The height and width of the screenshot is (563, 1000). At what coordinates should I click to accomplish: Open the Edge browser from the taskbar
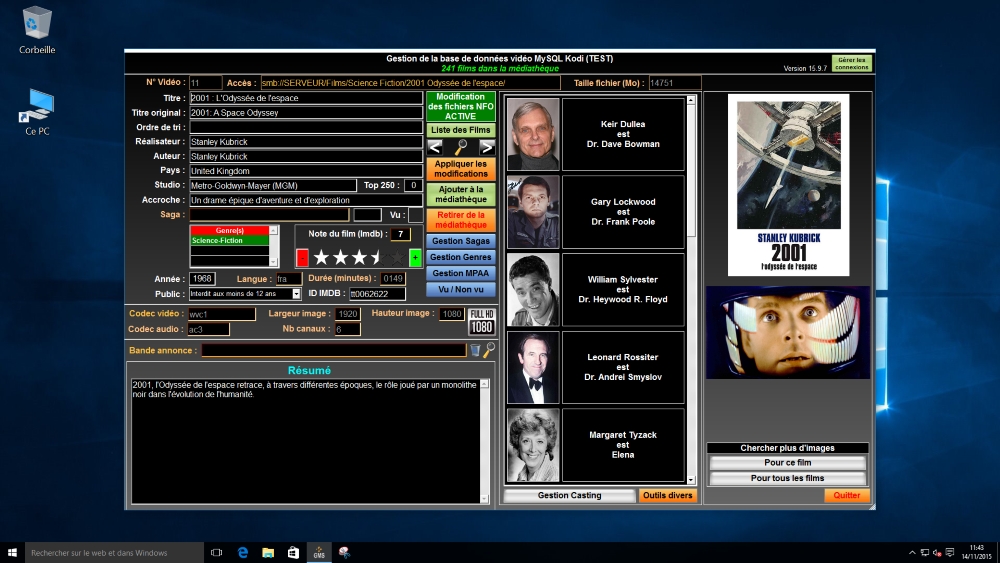[243, 552]
